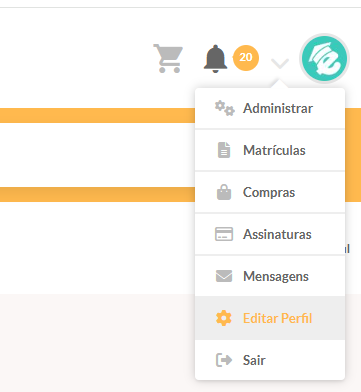Click the upper orange banner stripe
The height and width of the screenshot is (392, 361).
coord(97,115)
